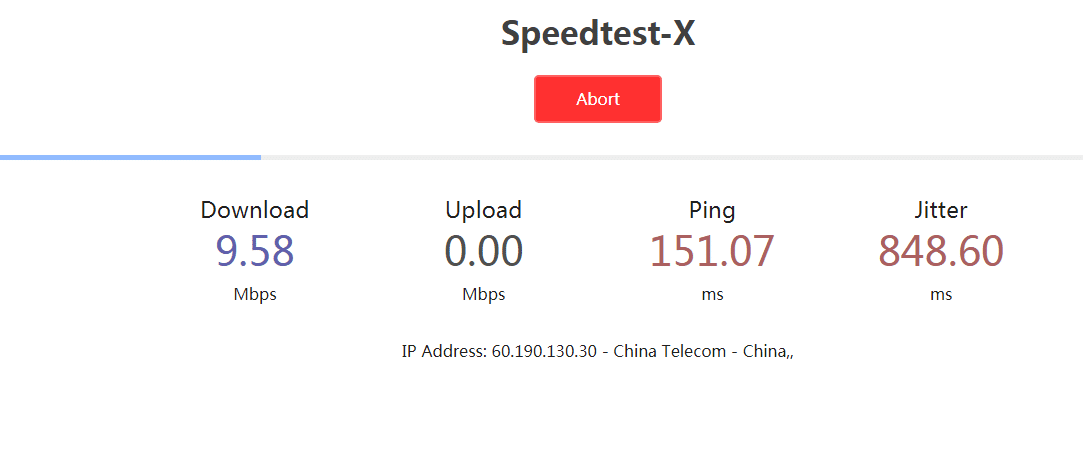Screen dimensions: 1083x454
Task: Click the Mbps unit under Upload
Action: click(x=484, y=295)
